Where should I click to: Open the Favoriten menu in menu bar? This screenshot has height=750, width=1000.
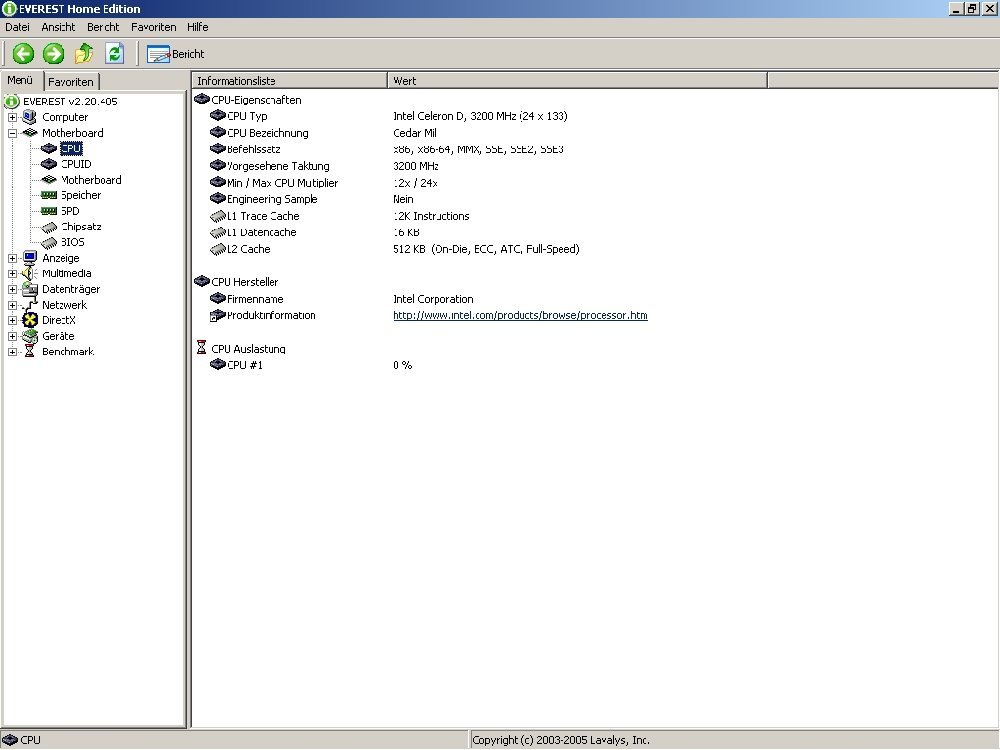point(153,27)
